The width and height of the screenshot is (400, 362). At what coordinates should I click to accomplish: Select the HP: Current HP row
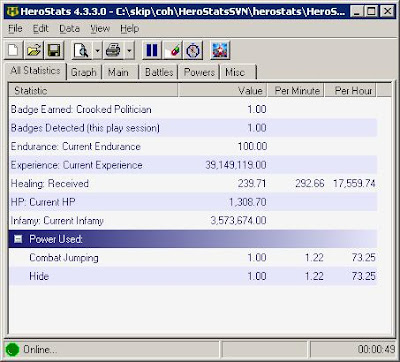tap(193, 202)
